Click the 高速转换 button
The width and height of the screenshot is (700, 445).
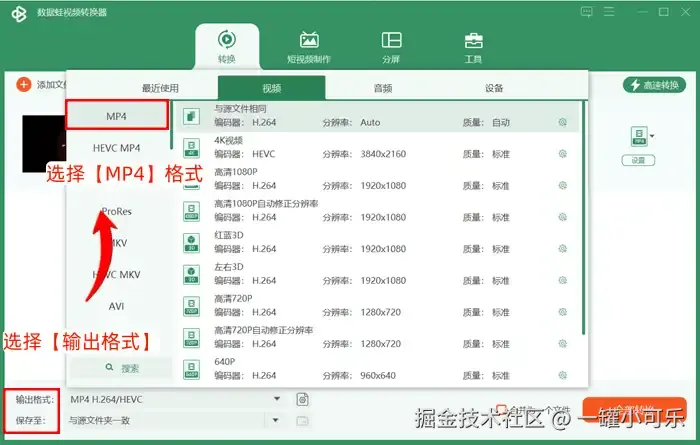[x=654, y=85]
